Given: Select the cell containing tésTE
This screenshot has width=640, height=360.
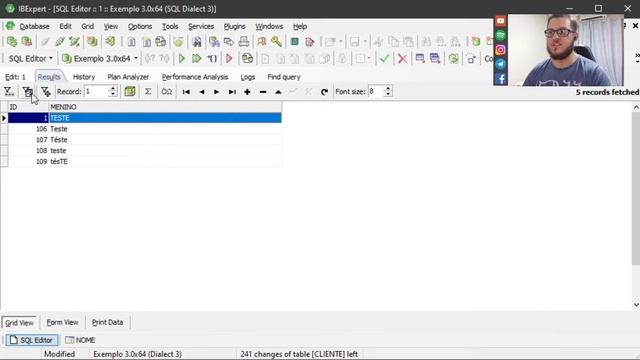Looking at the screenshot, I should click(165, 162).
